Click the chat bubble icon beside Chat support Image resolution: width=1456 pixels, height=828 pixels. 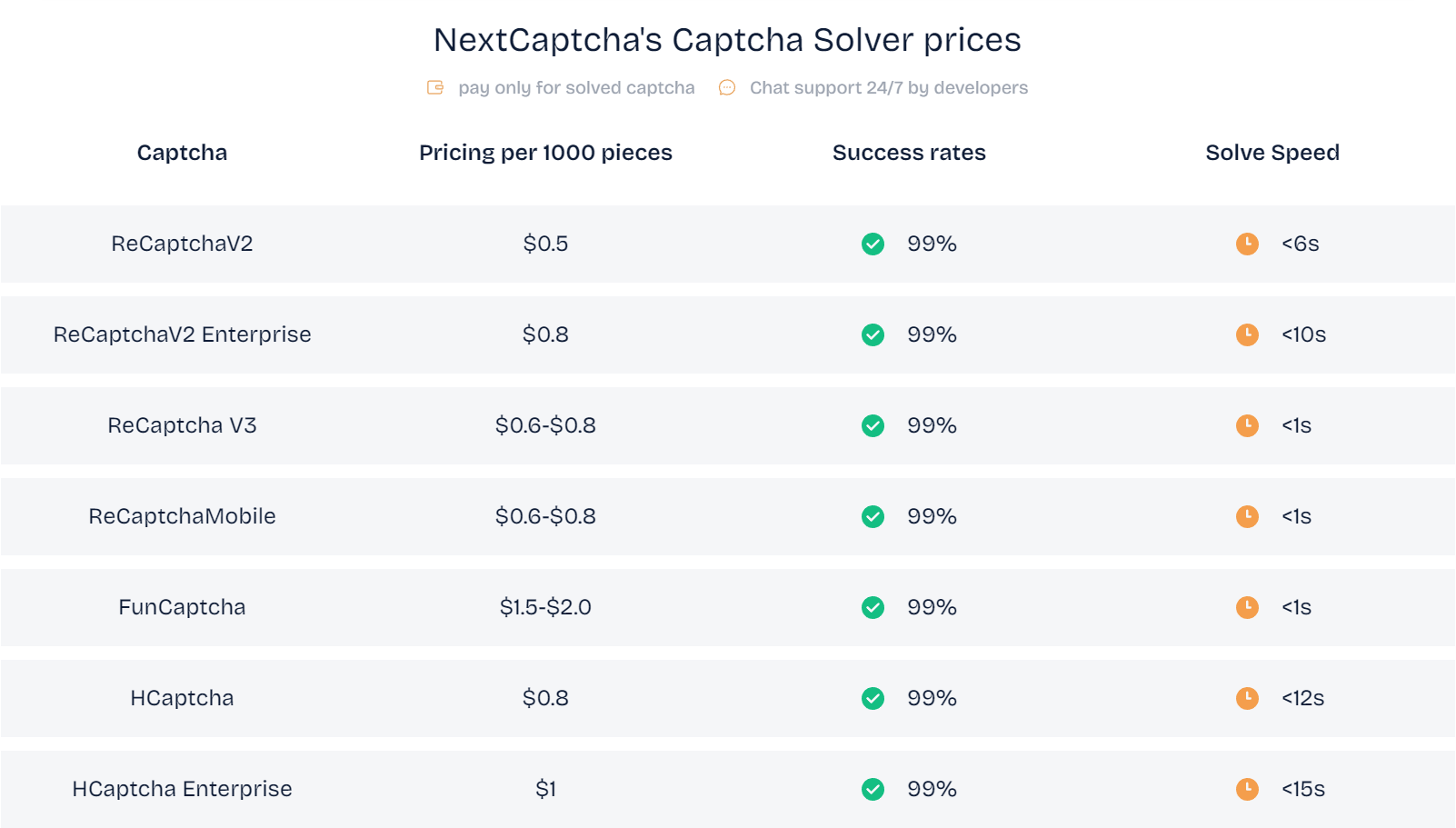point(727,87)
